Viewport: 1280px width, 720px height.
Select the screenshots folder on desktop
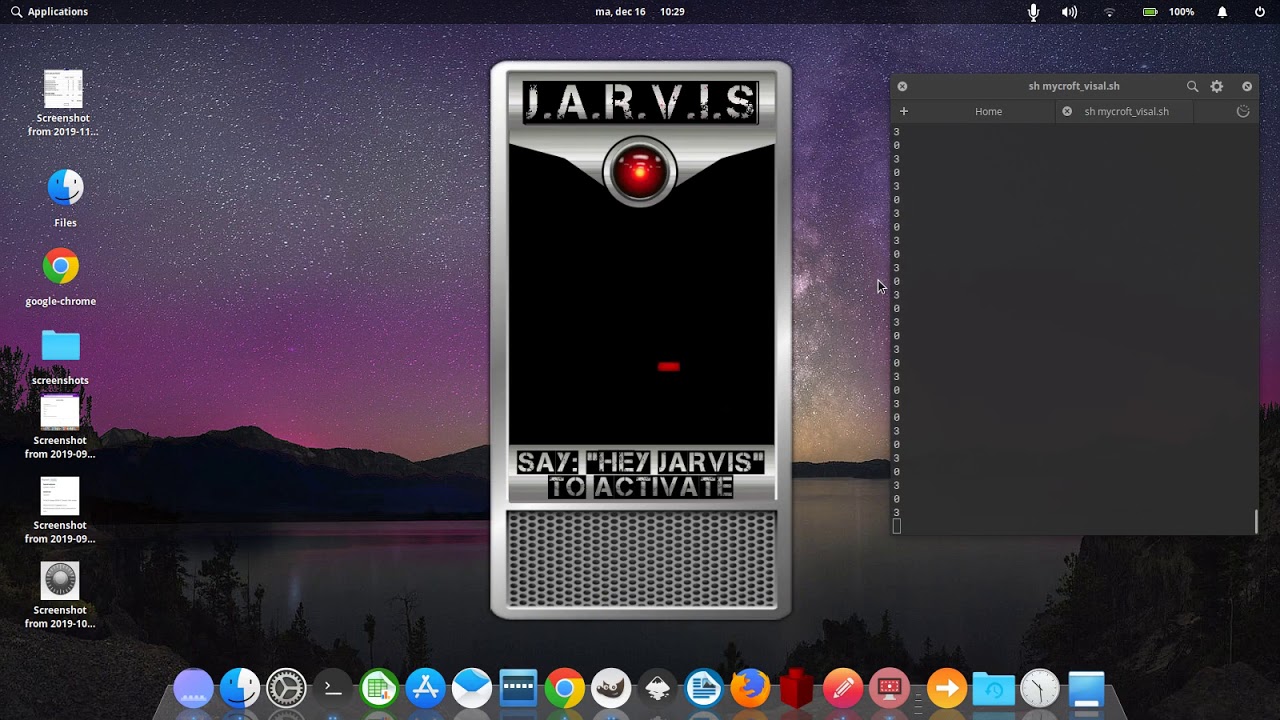60,356
